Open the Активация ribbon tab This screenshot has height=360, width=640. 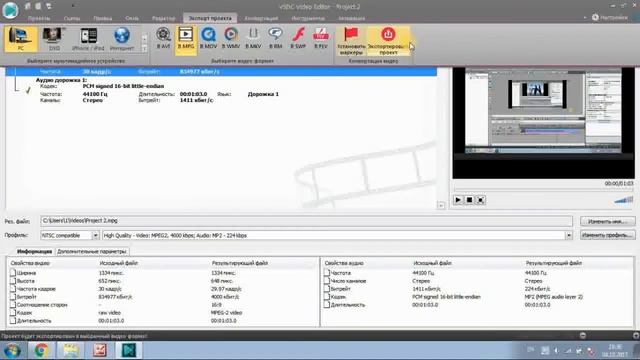tap(351, 18)
